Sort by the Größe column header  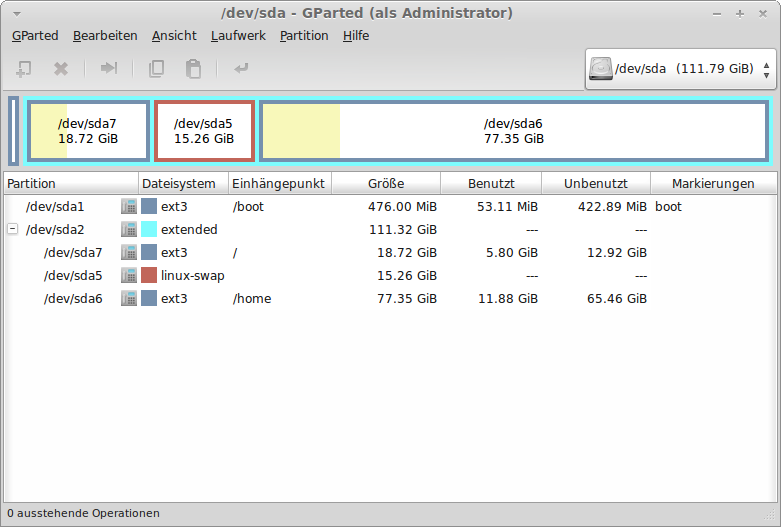tap(386, 183)
